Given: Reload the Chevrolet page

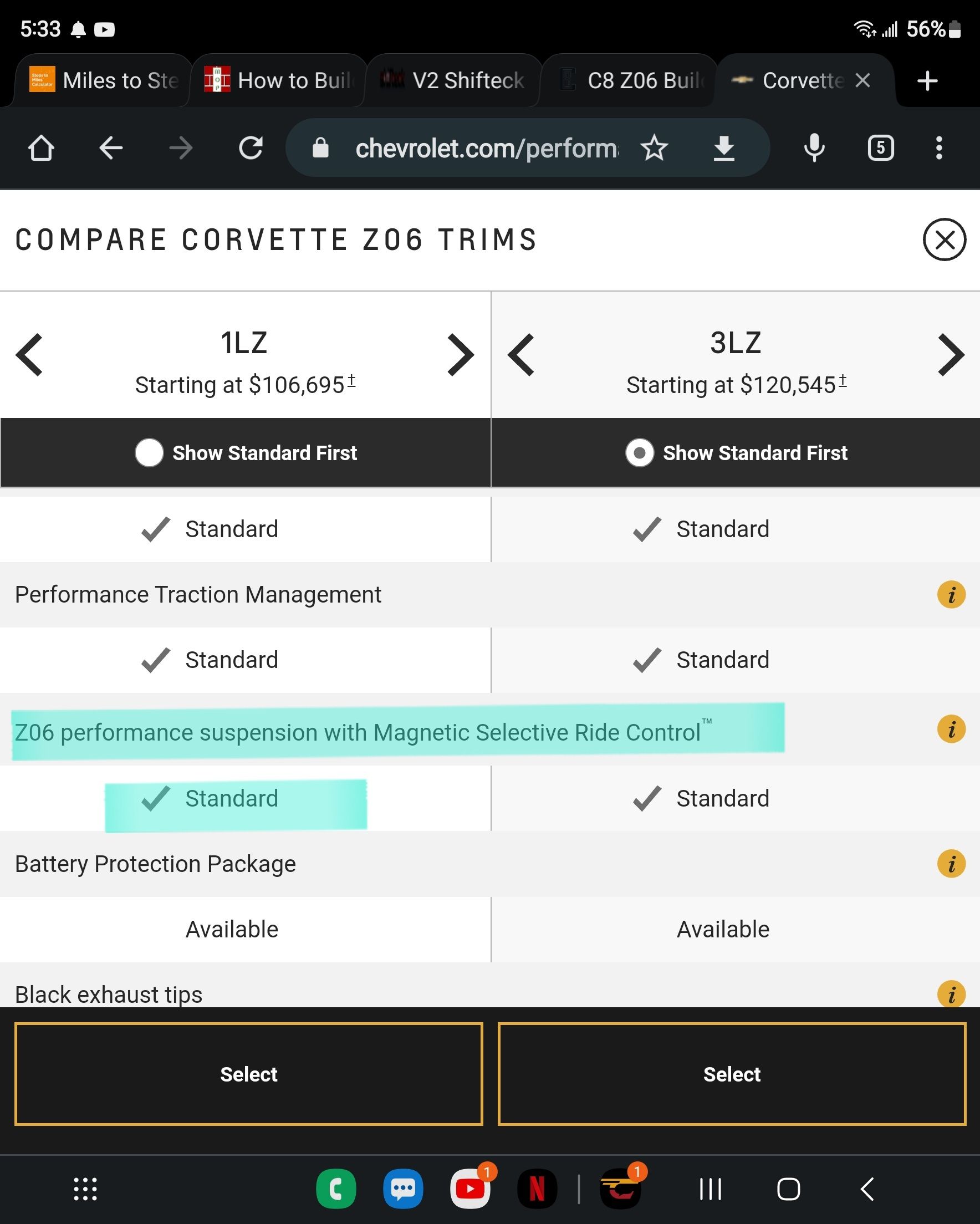Looking at the screenshot, I should pos(251,148).
